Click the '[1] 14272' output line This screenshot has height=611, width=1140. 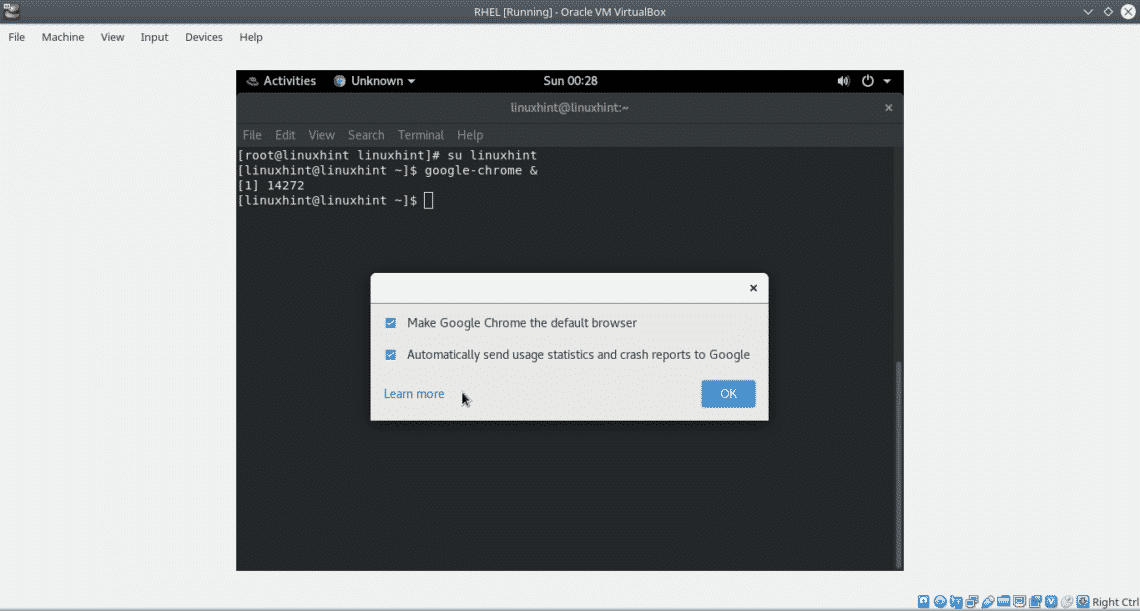coord(271,185)
